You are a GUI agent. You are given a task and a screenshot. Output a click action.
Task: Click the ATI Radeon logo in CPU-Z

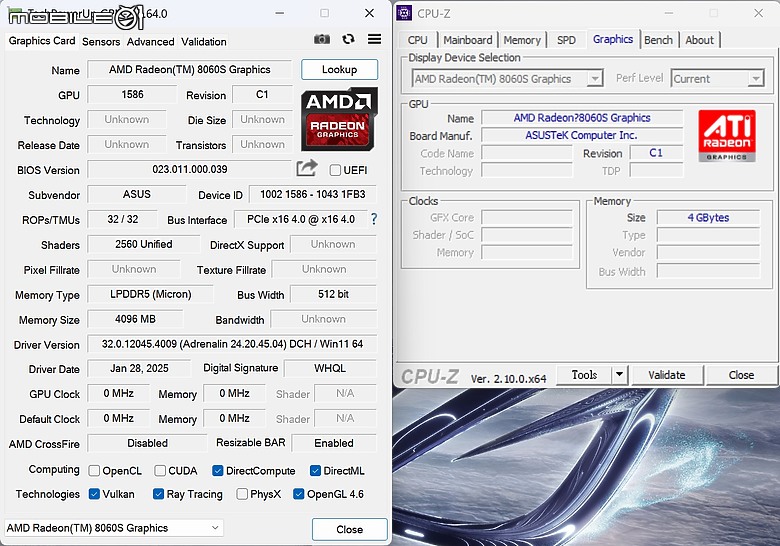[x=727, y=135]
